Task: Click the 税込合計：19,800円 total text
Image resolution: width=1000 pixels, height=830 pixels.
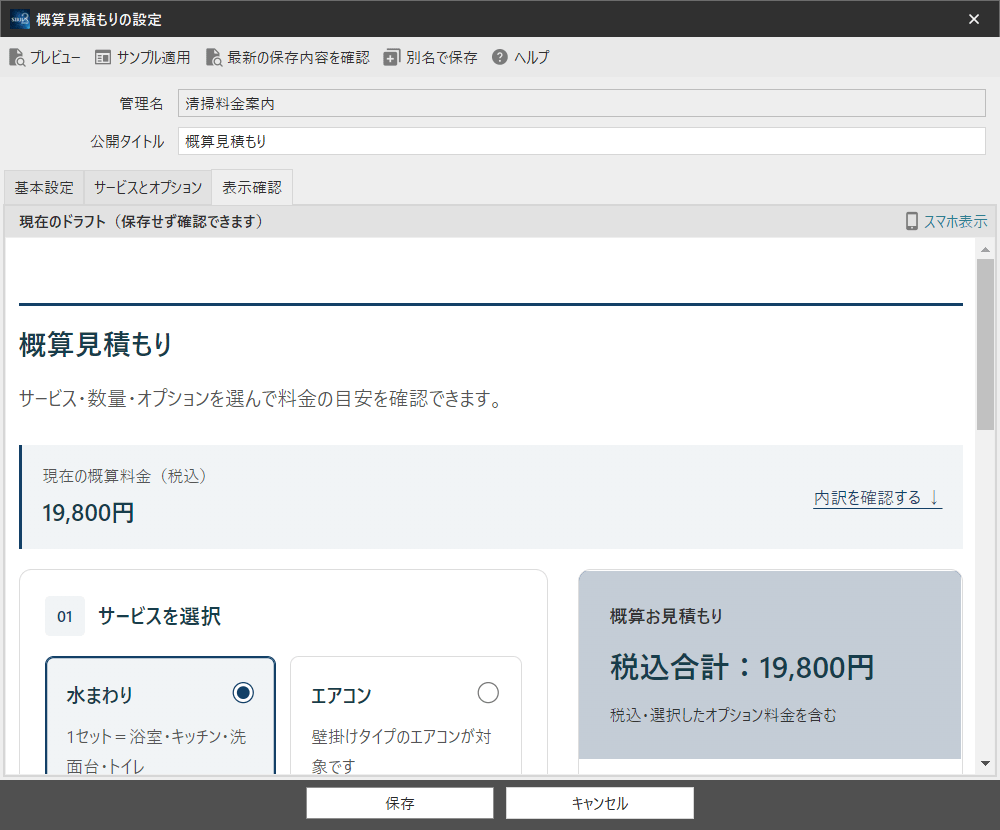Action: [742, 668]
